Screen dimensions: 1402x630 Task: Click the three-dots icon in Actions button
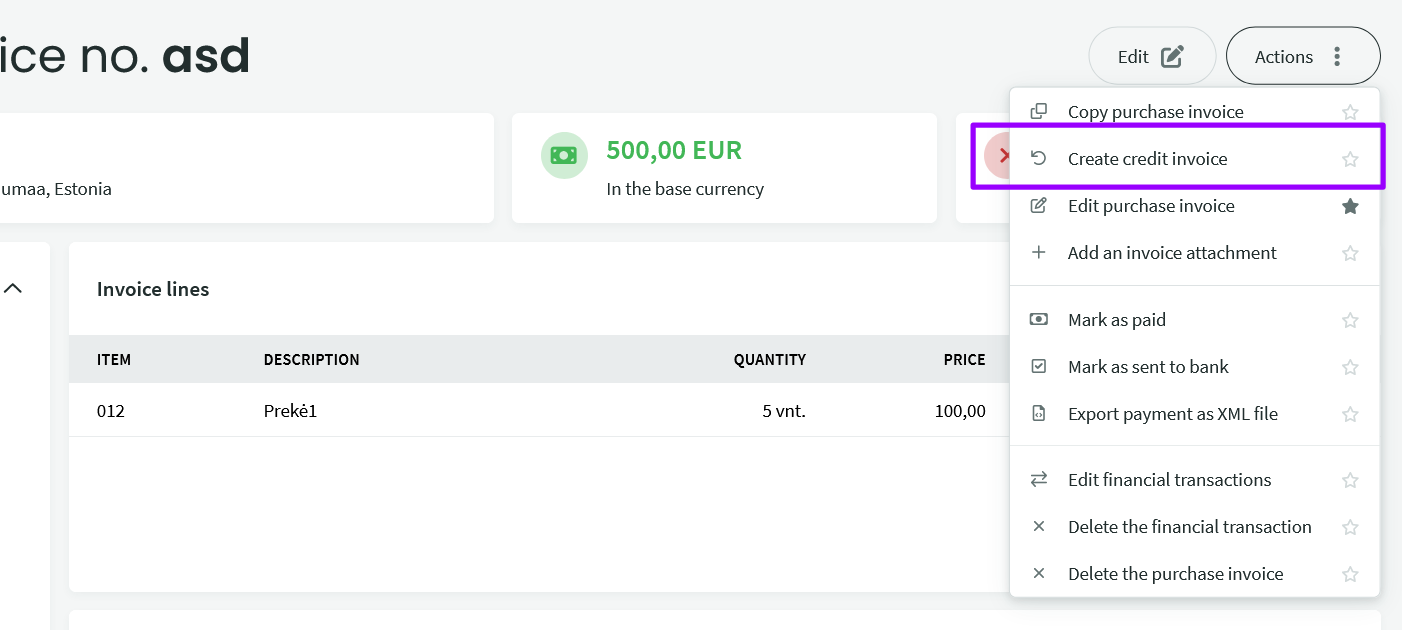[1337, 57]
